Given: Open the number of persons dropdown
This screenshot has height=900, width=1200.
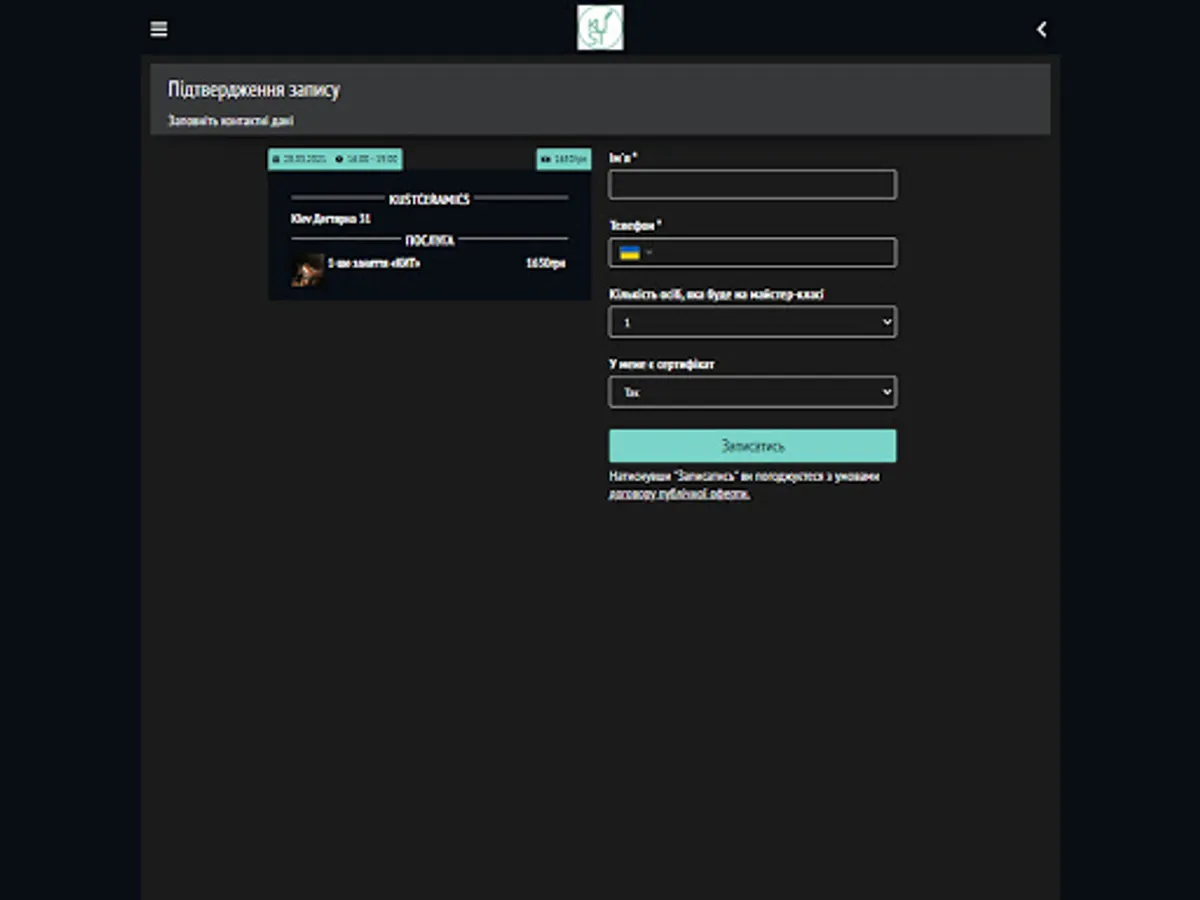Looking at the screenshot, I should pyautogui.click(x=753, y=322).
